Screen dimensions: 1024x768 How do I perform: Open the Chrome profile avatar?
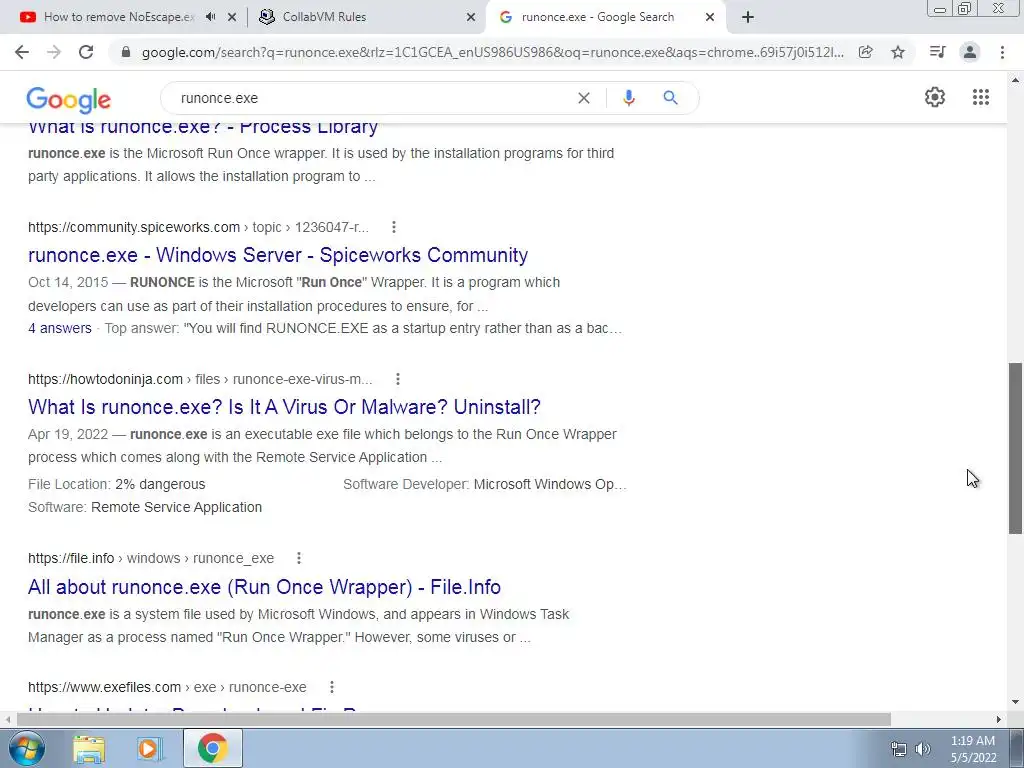[x=970, y=52]
